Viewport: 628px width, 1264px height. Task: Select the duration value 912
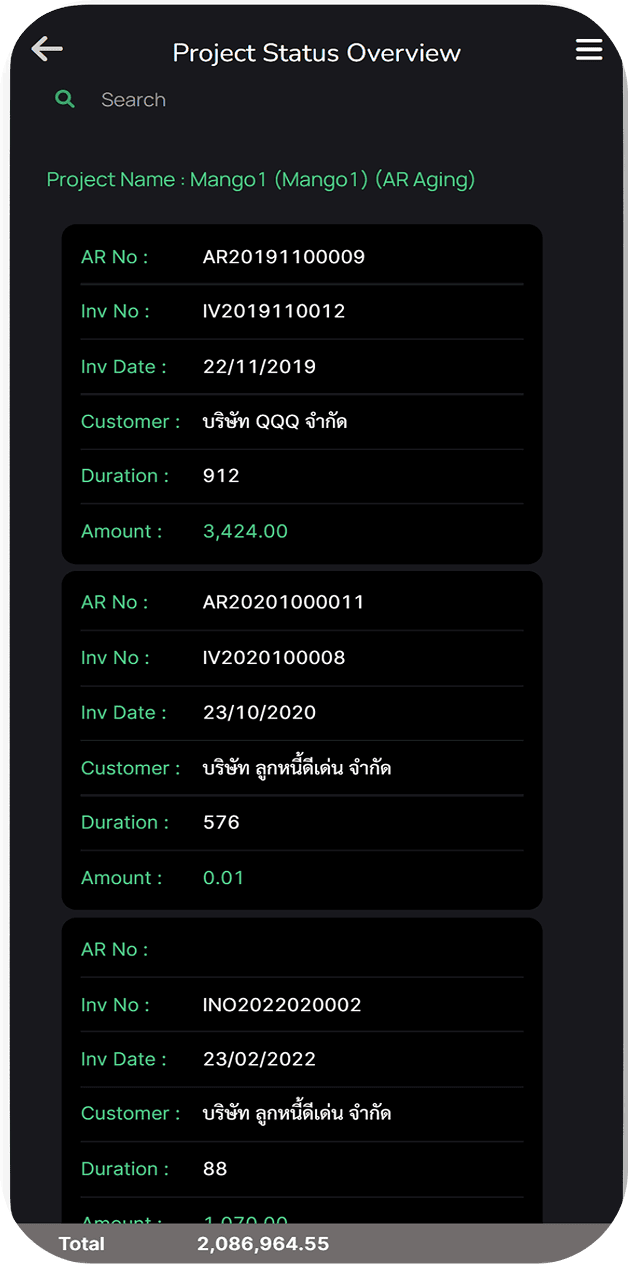pos(221,476)
